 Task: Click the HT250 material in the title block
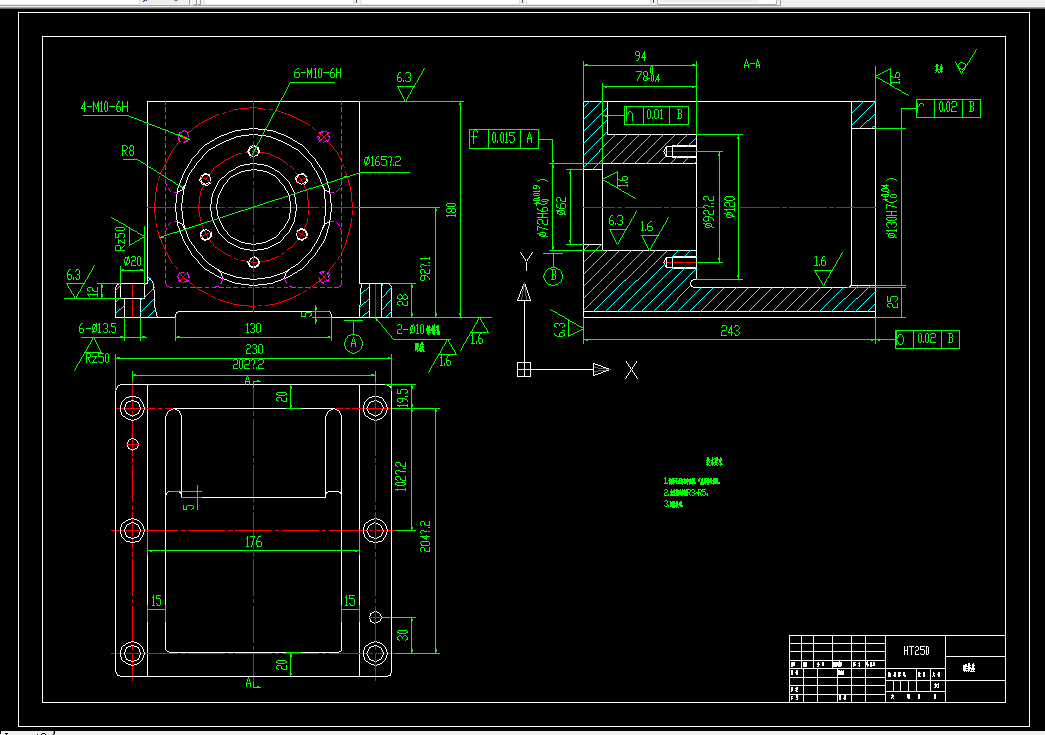pos(916,651)
